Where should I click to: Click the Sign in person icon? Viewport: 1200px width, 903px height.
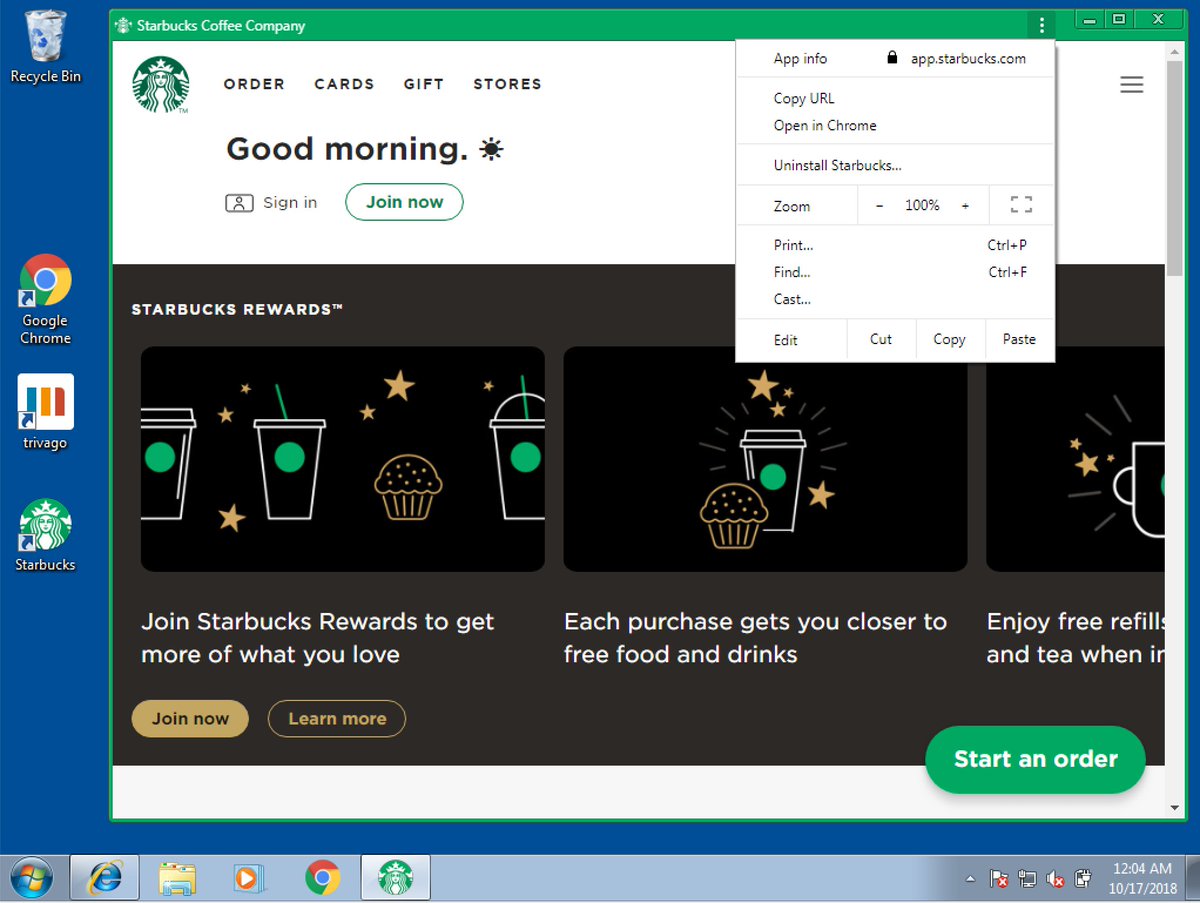(239, 203)
